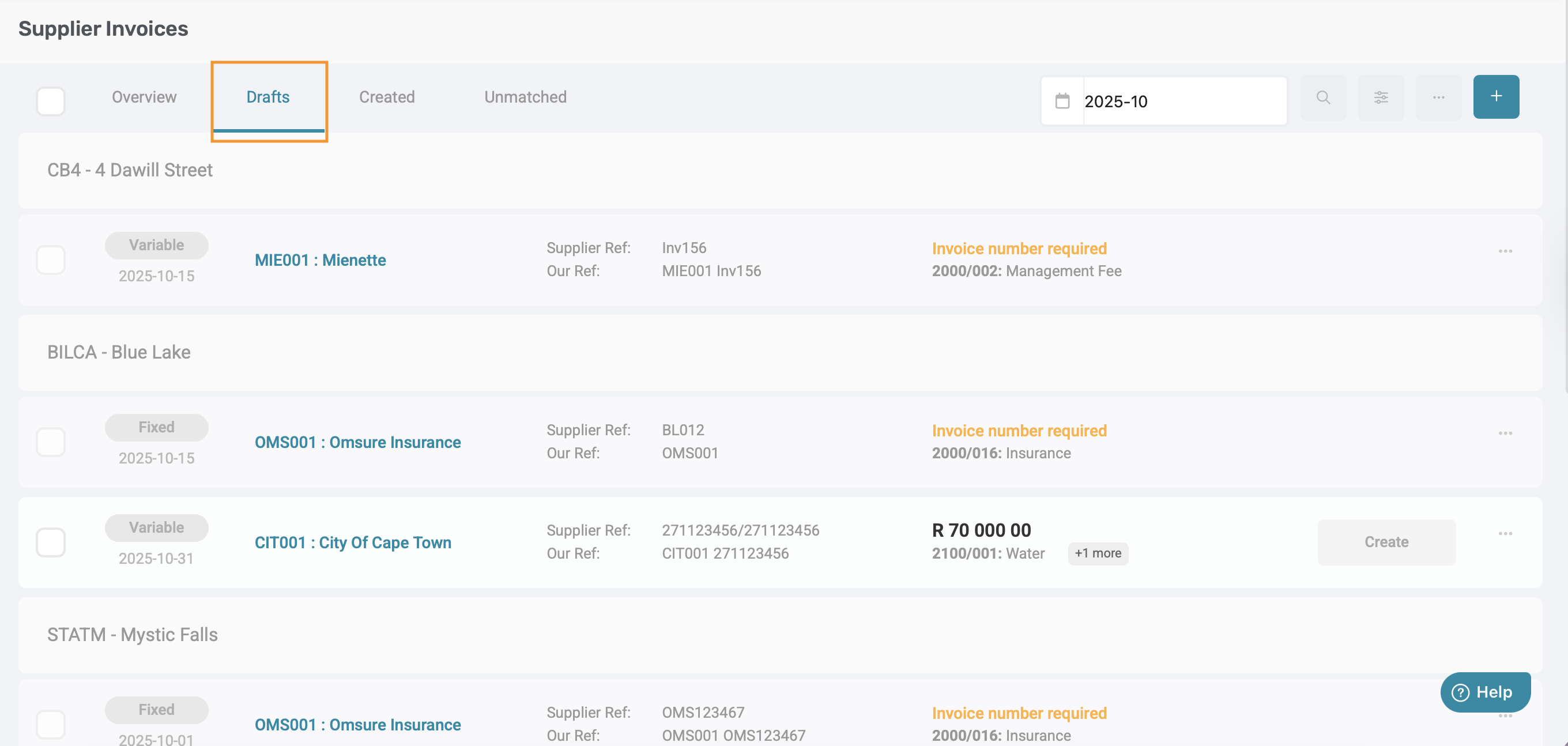Open toolbar more options ellipsis

pyautogui.click(x=1438, y=97)
